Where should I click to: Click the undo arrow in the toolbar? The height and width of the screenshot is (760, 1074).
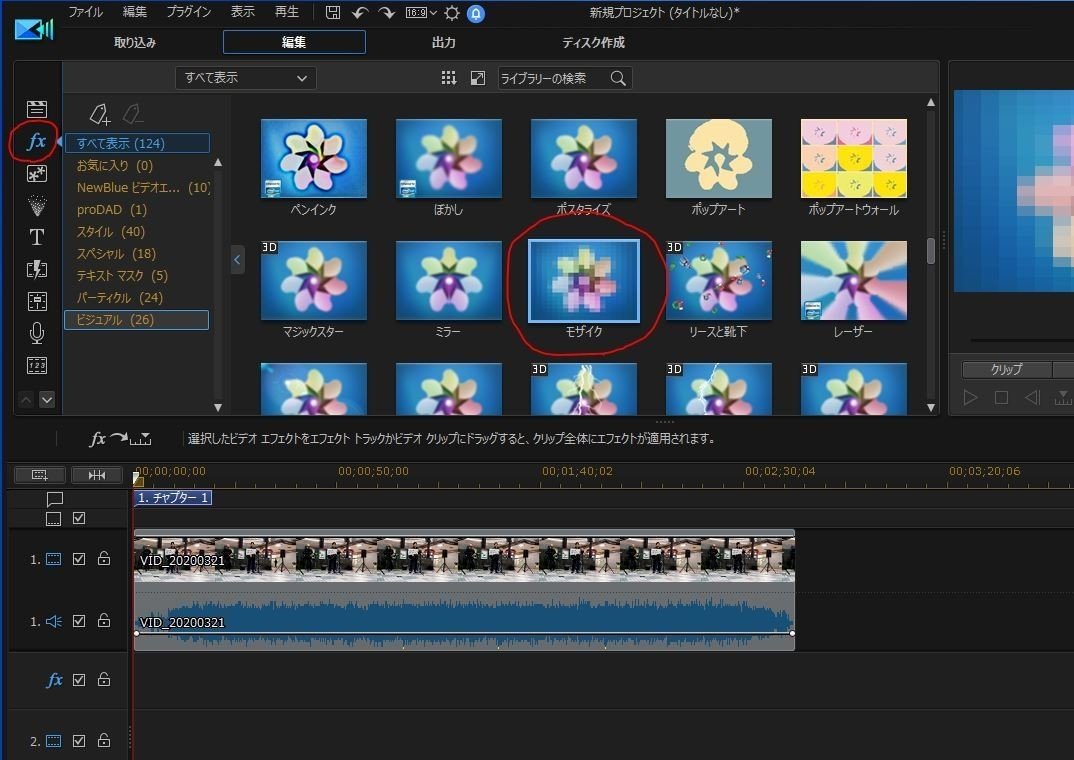(x=360, y=13)
